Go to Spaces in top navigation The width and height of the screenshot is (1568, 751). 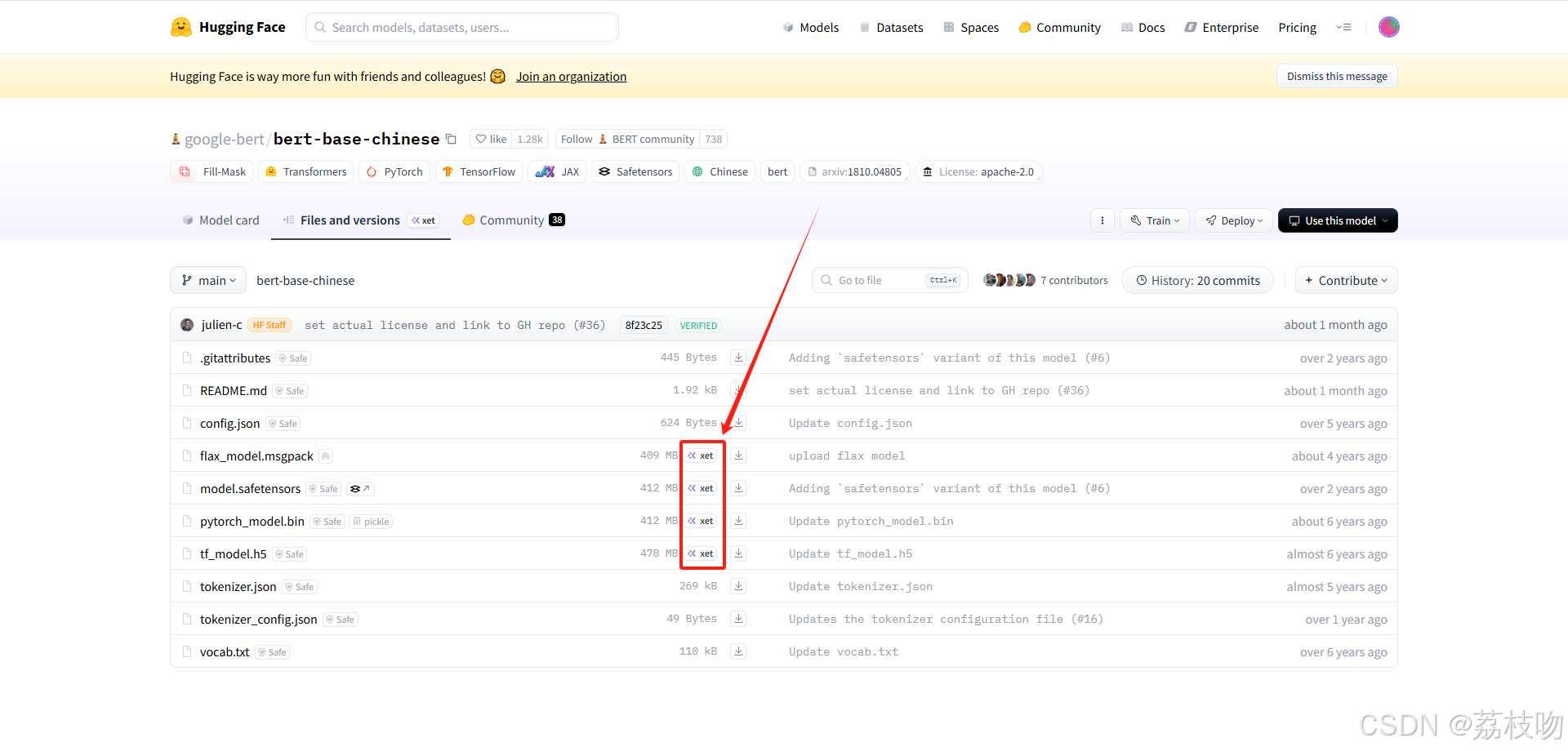click(x=971, y=27)
